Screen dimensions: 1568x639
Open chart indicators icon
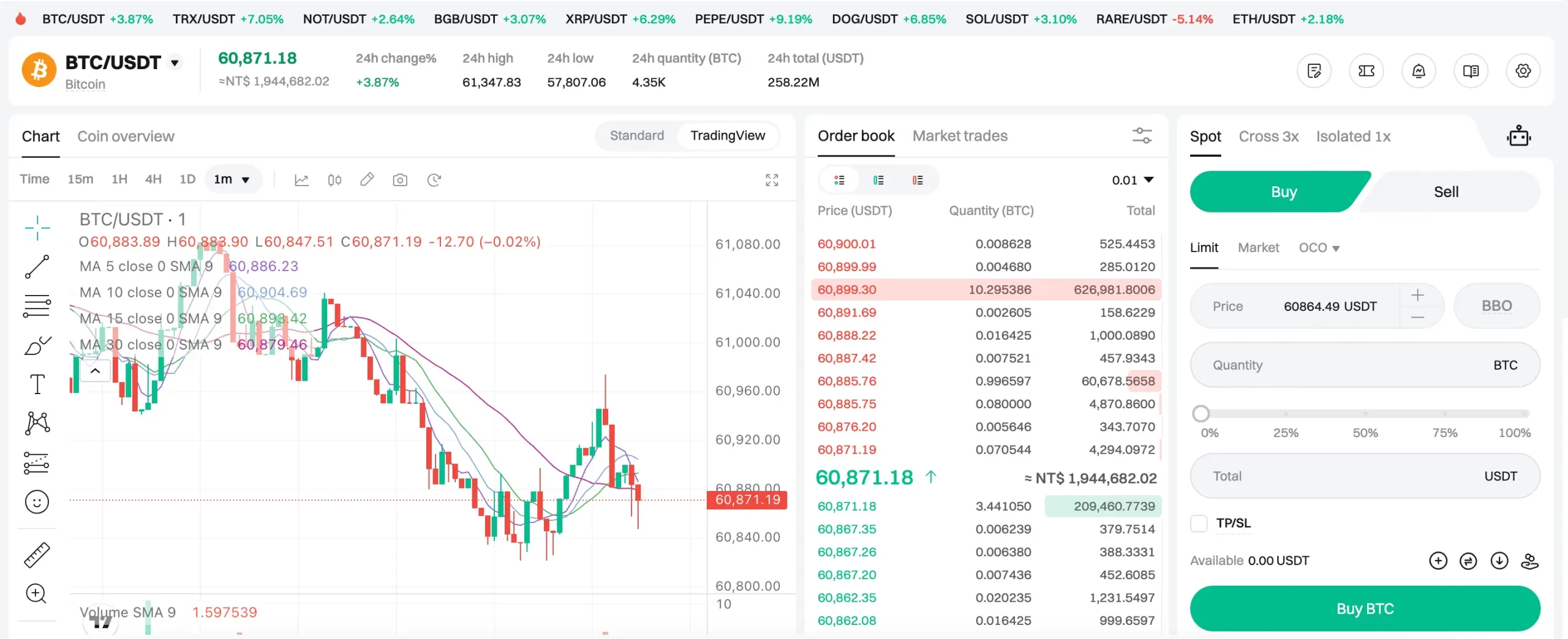[301, 180]
